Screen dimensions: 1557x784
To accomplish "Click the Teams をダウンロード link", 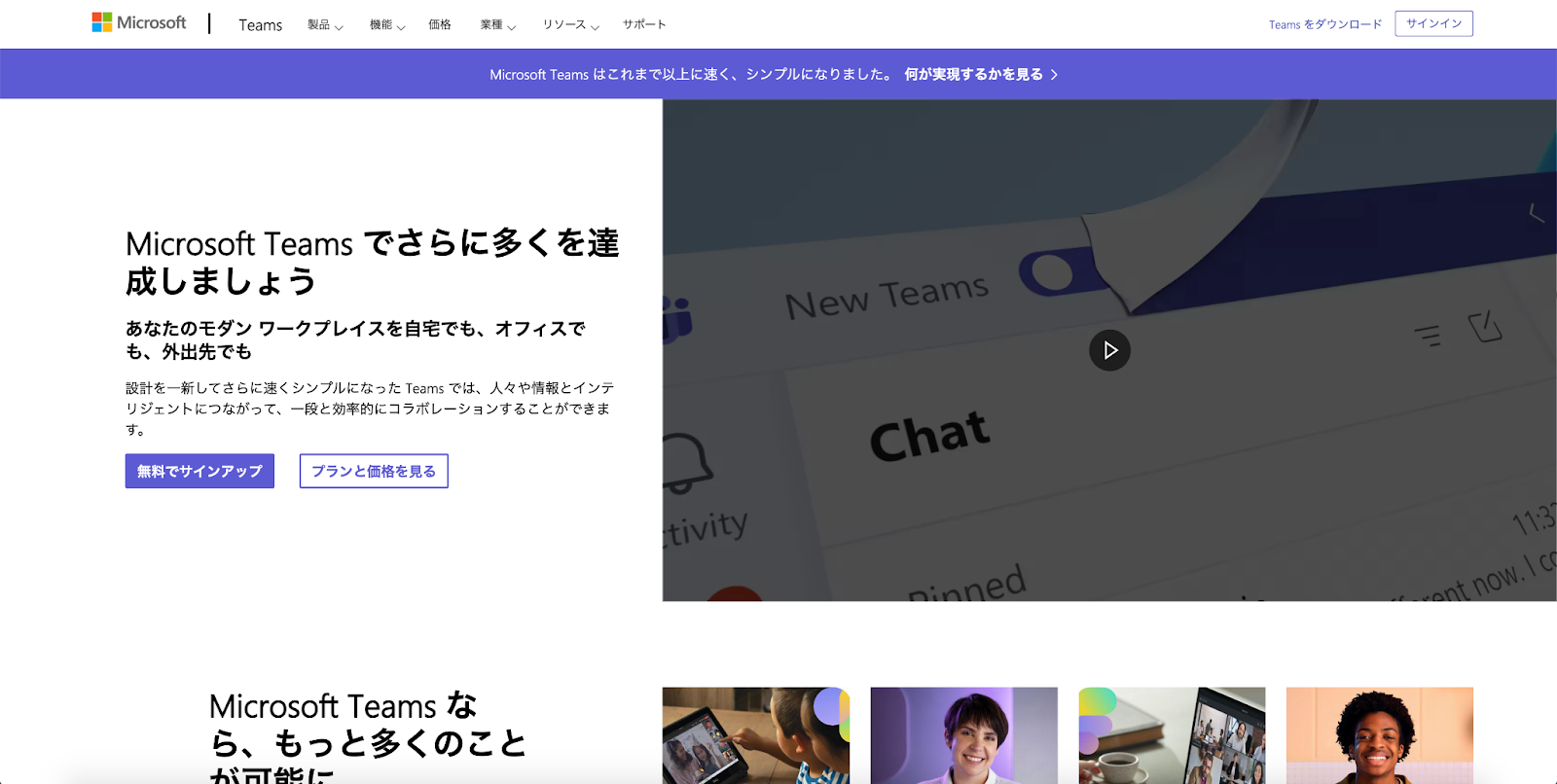I will click(x=1324, y=24).
